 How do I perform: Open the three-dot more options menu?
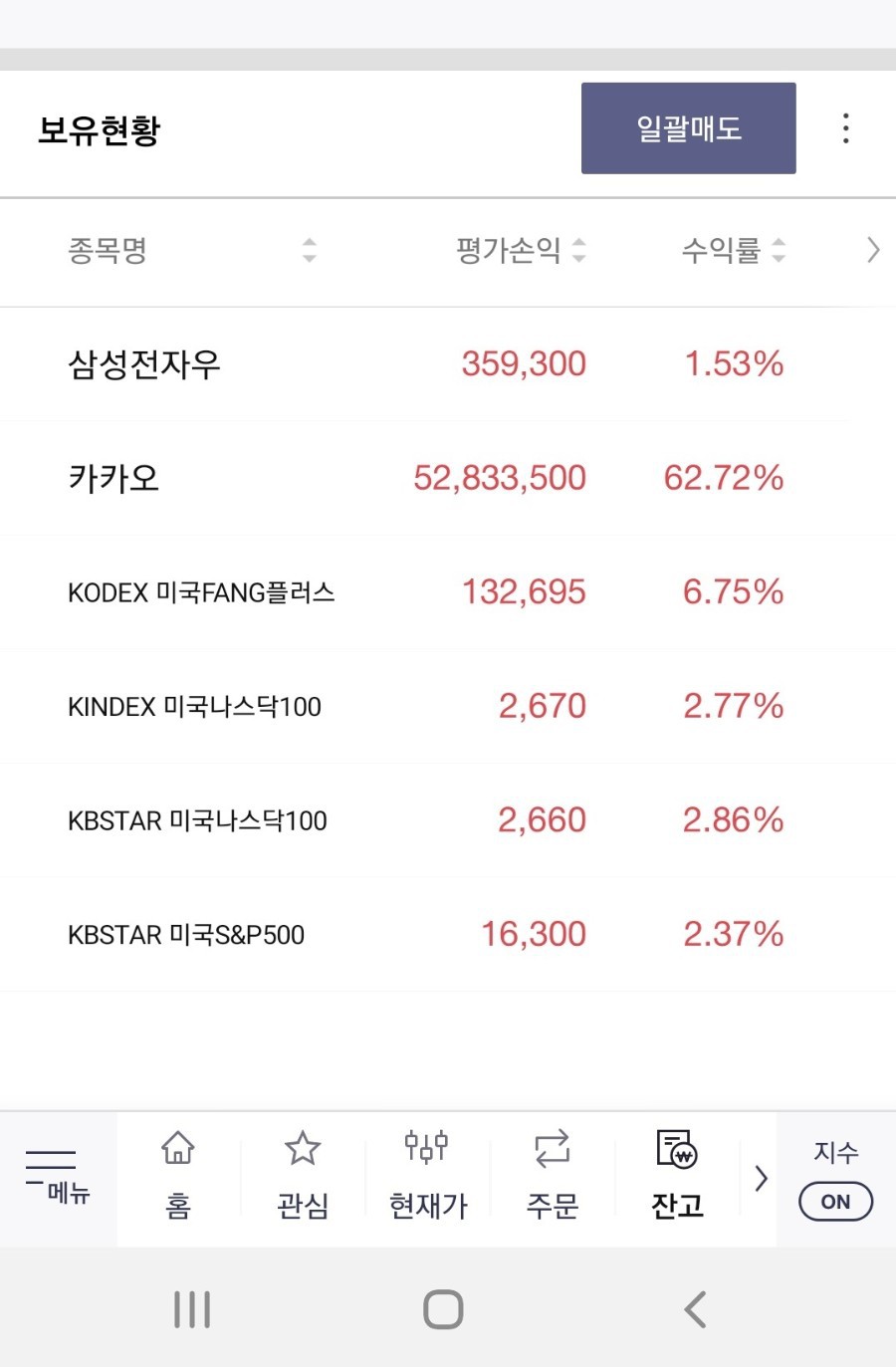(x=845, y=128)
